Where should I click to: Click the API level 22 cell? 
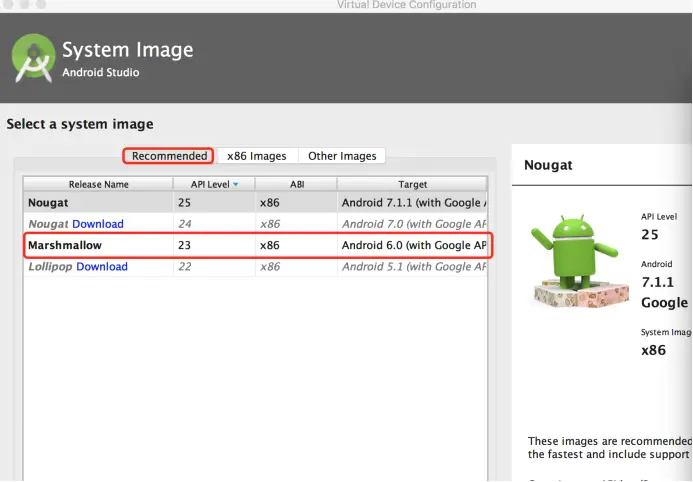(214, 266)
